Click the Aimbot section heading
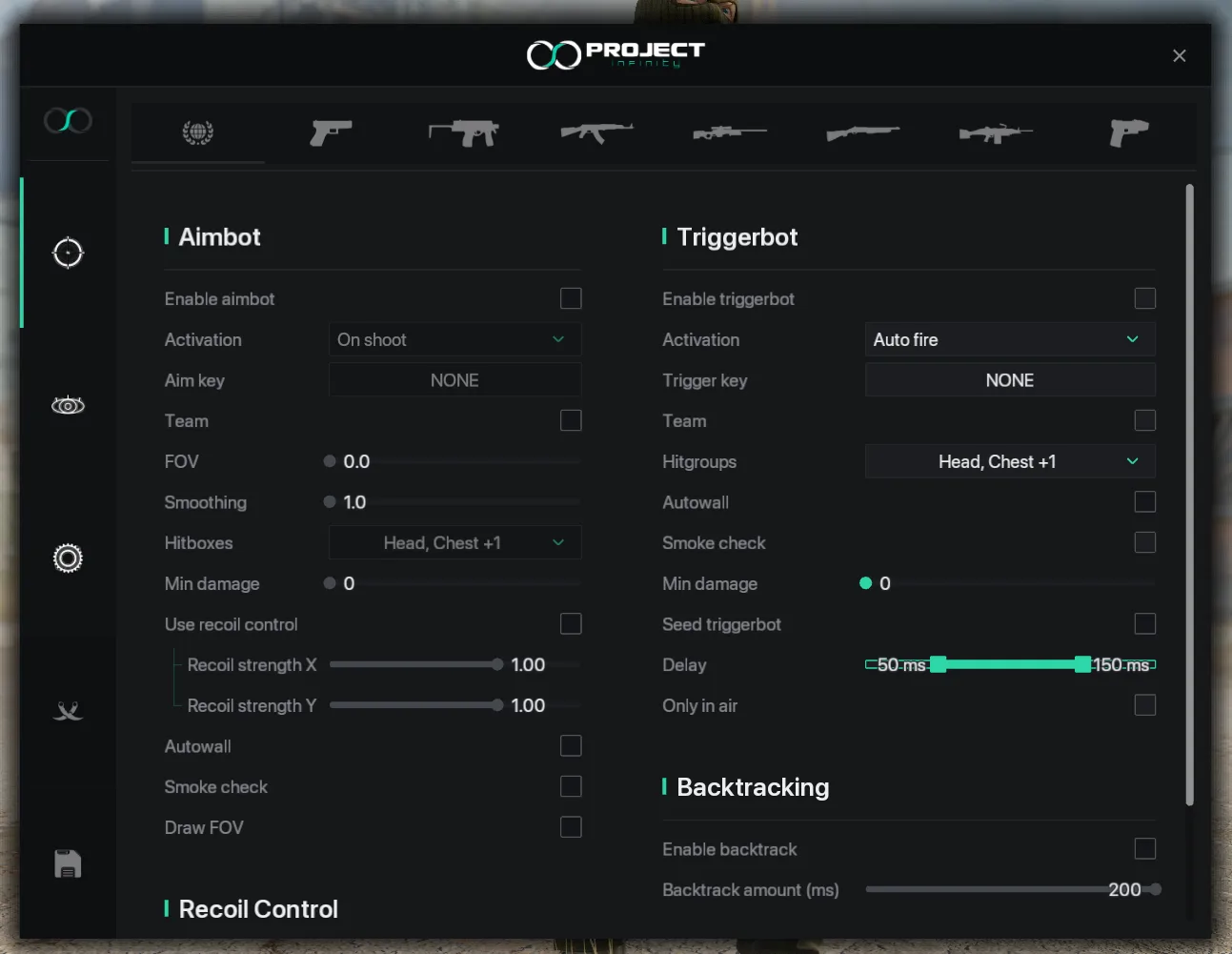Image resolution: width=1232 pixels, height=954 pixels. 219,236
